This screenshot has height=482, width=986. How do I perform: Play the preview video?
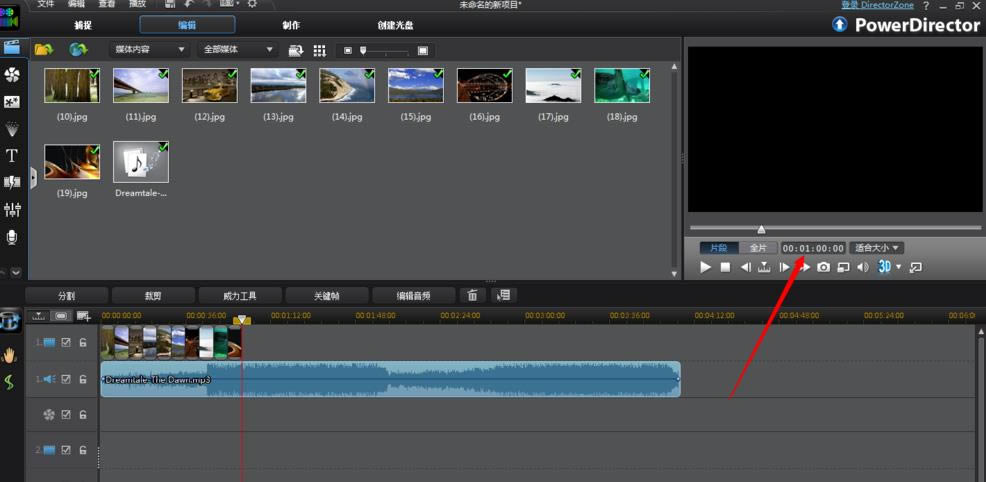point(706,267)
